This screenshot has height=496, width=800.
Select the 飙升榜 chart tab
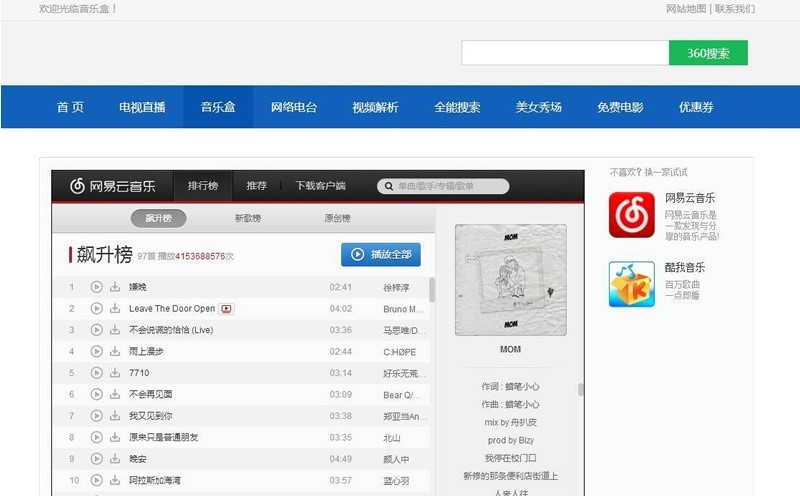[158, 218]
